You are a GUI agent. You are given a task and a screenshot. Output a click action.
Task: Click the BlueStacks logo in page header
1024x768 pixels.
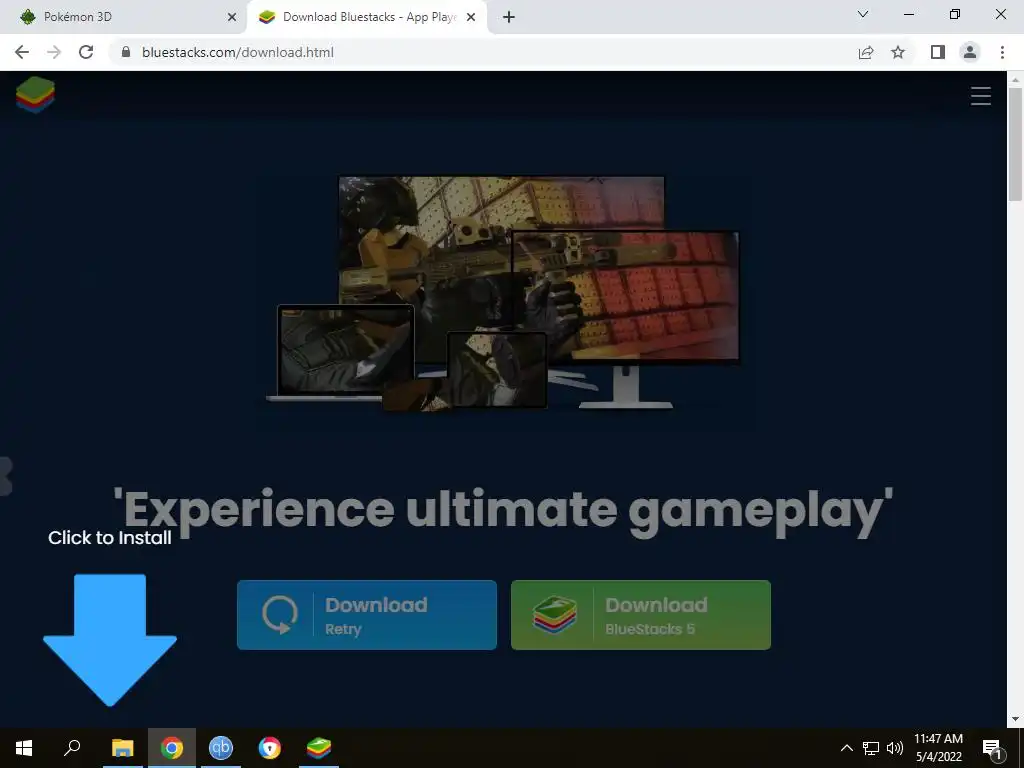coord(35,95)
